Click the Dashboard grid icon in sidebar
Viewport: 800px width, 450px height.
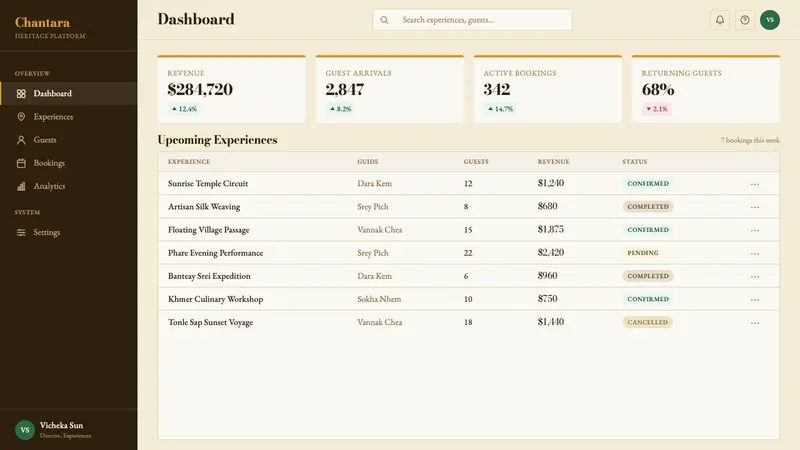click(21, 93)
